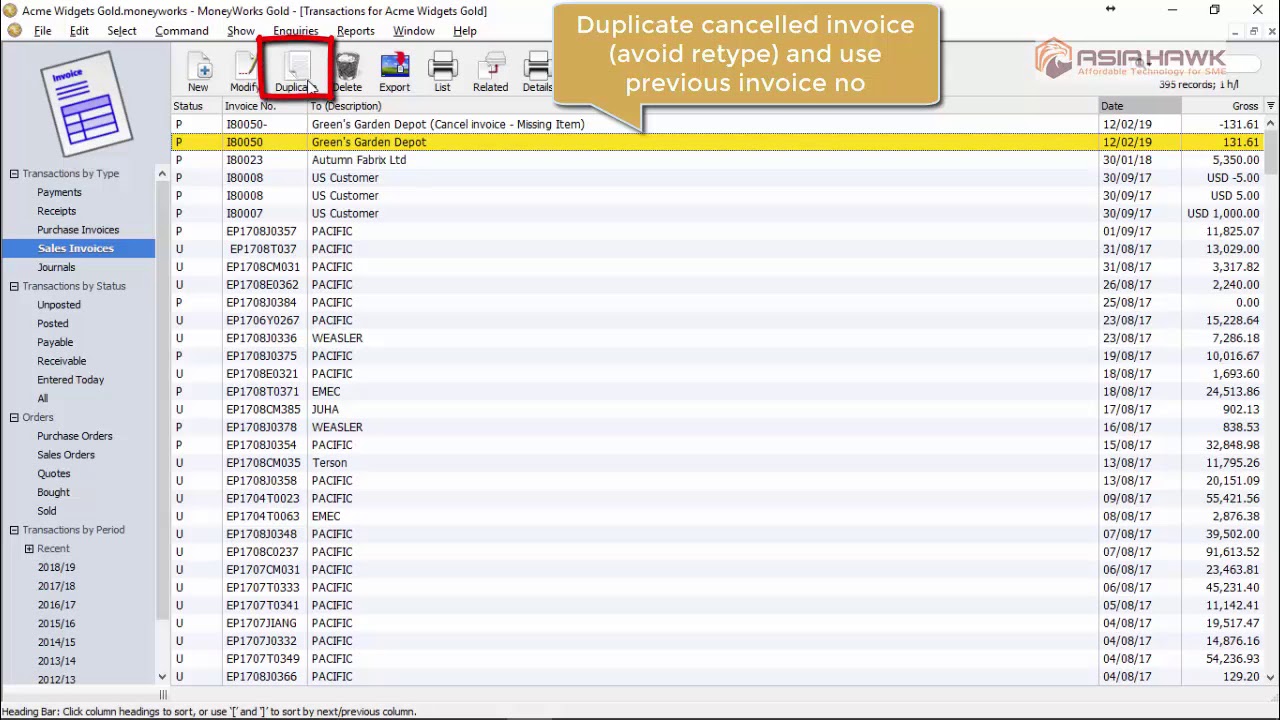Image resolution: width=1280 pixels, height=720 pixels.
Task: Select invoice EP1704T0063 EMEC row
Action: (x=716, y=516)
